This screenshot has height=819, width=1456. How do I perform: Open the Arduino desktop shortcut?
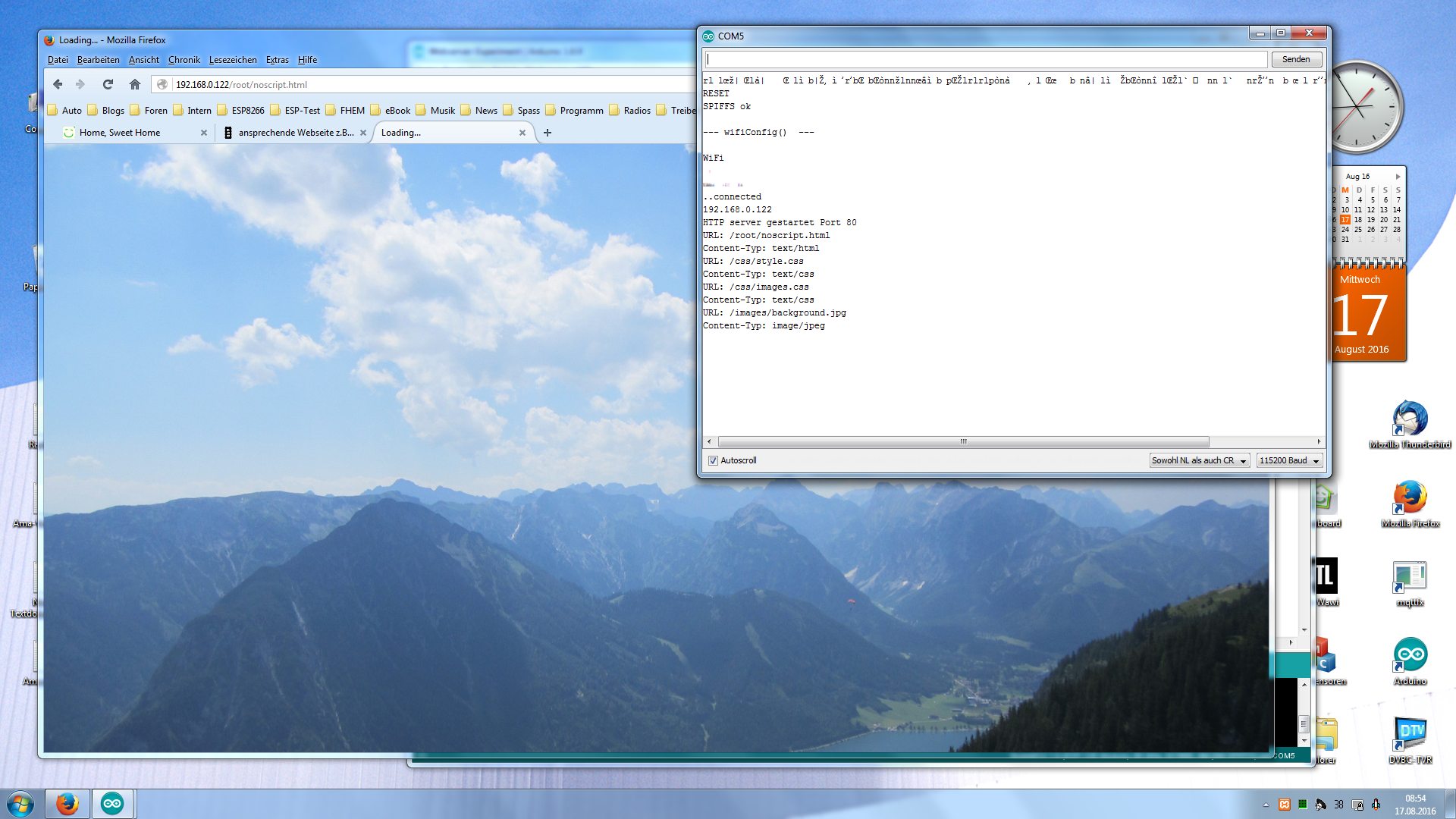click(1410, 661)
